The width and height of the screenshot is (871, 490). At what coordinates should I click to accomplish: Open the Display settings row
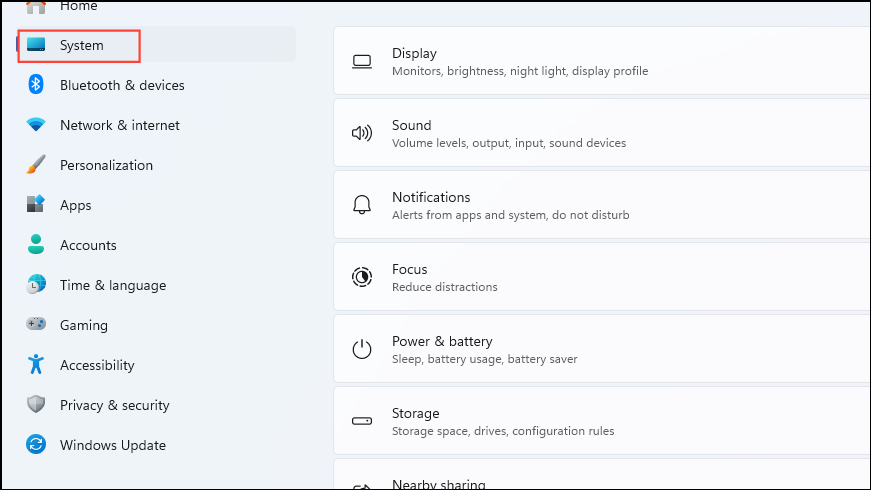[x=600, y=61]
